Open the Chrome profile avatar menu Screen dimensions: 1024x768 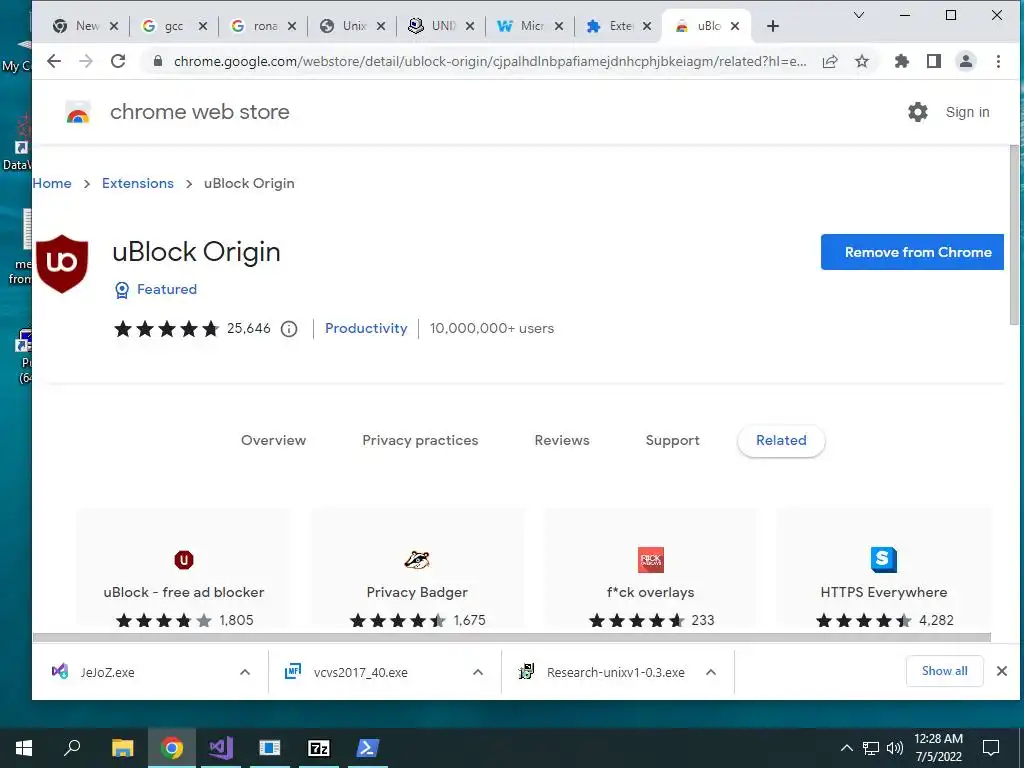[x=966, y=61]
